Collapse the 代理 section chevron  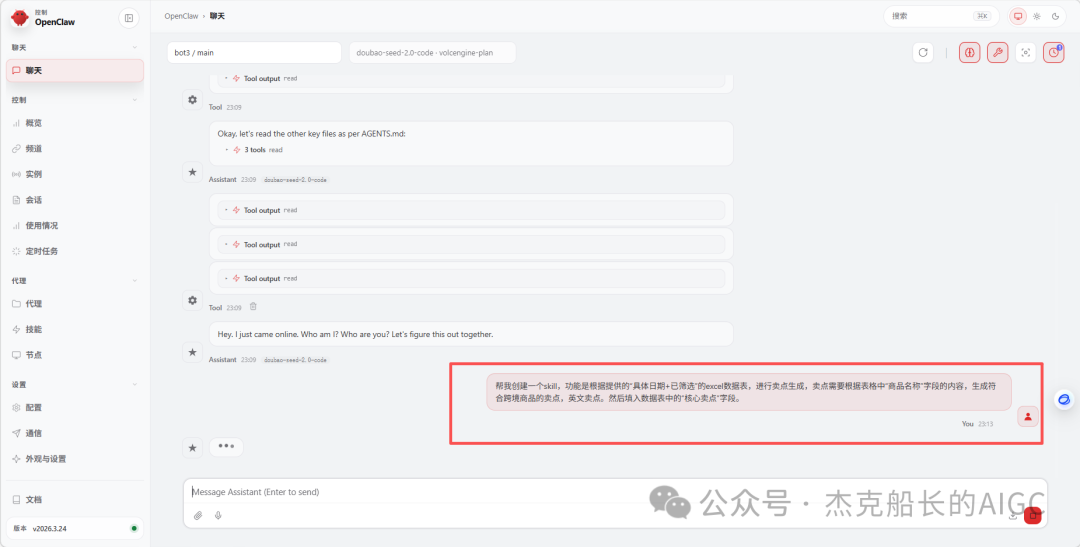134,281
